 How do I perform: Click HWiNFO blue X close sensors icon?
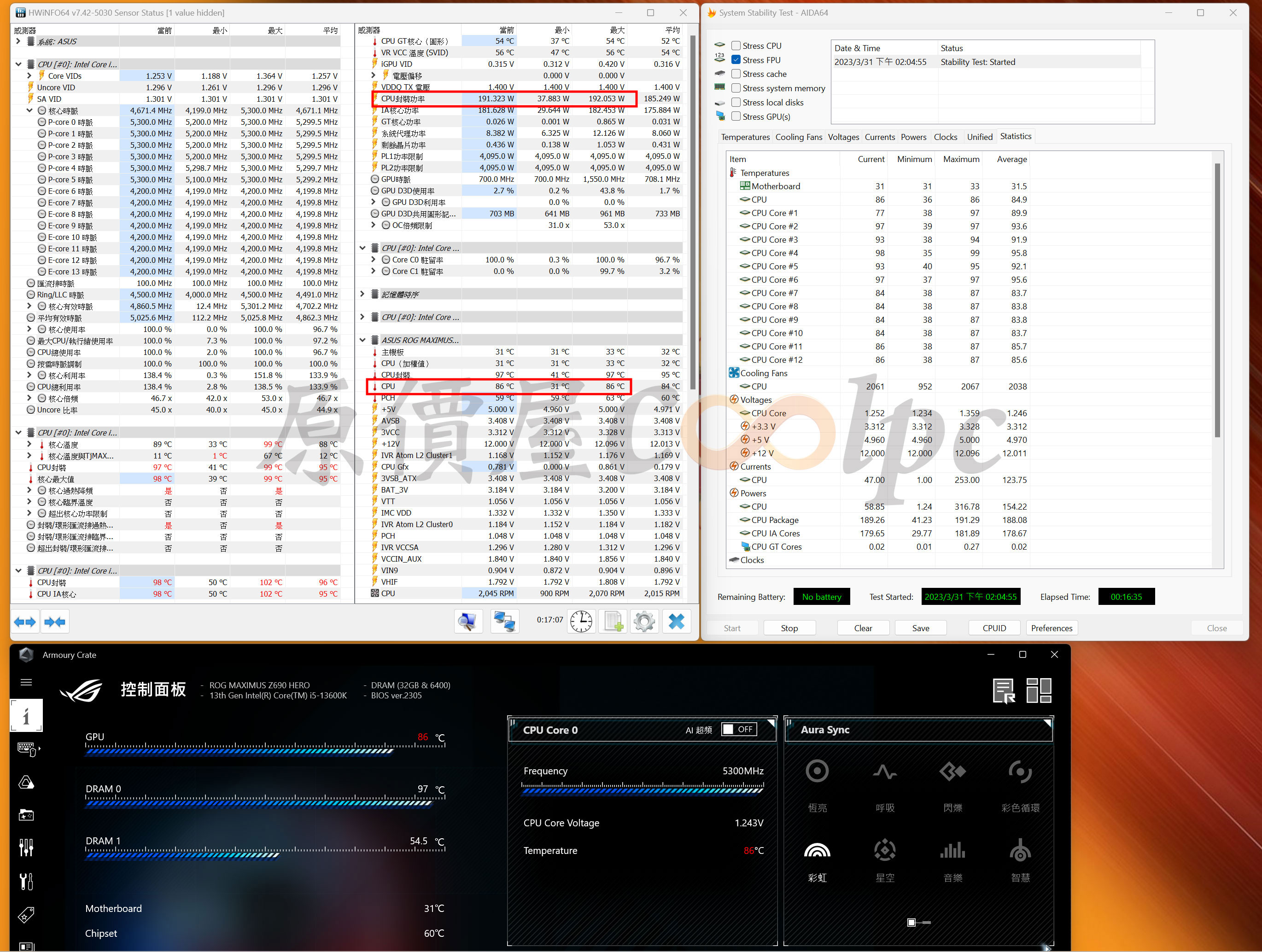677,621
